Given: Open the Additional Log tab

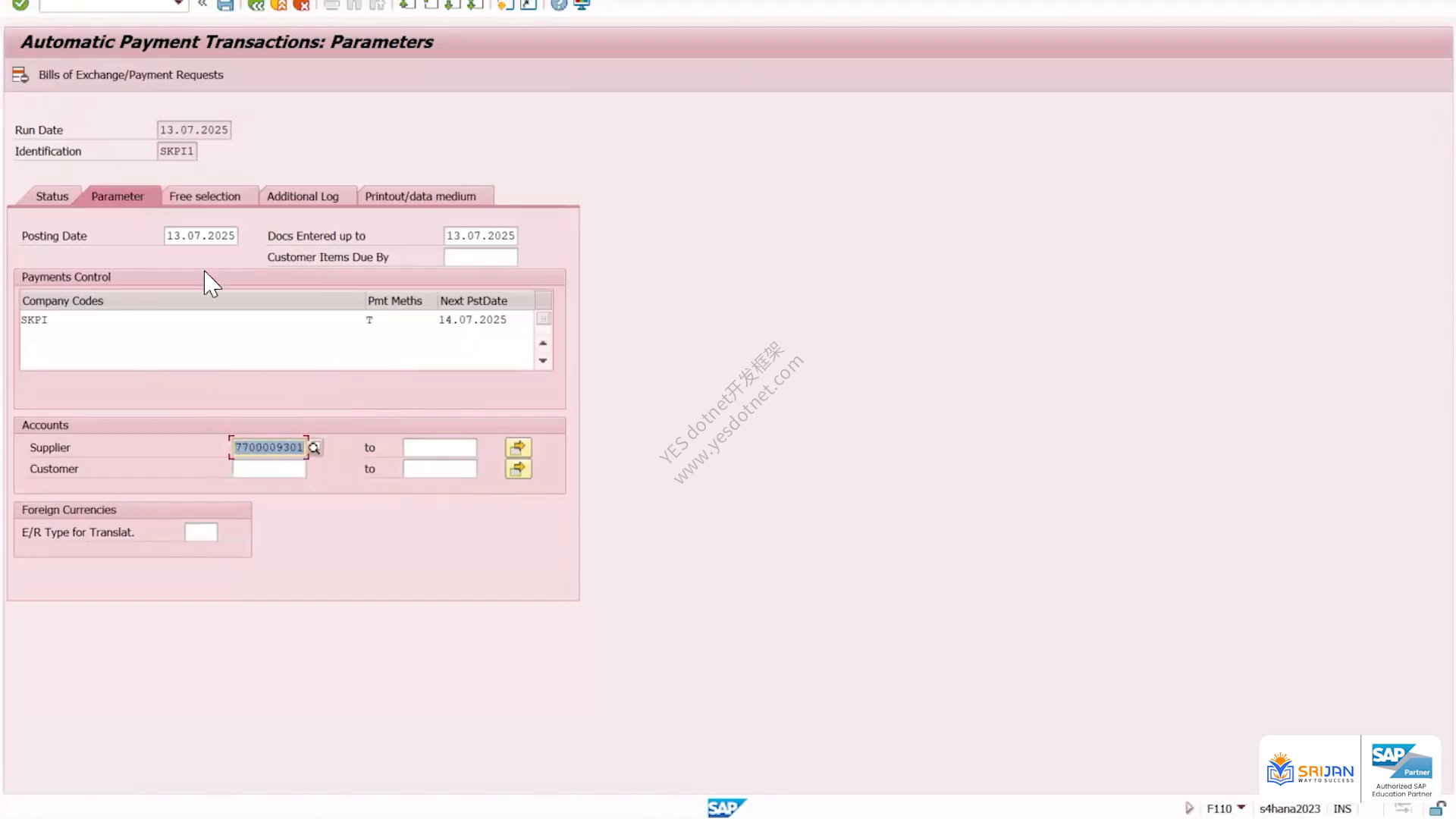Looking at the screenshot, I should pos(303,196).
